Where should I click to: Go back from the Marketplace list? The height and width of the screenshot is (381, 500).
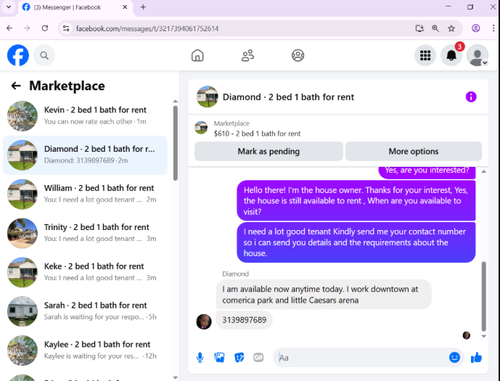point(16,86)
